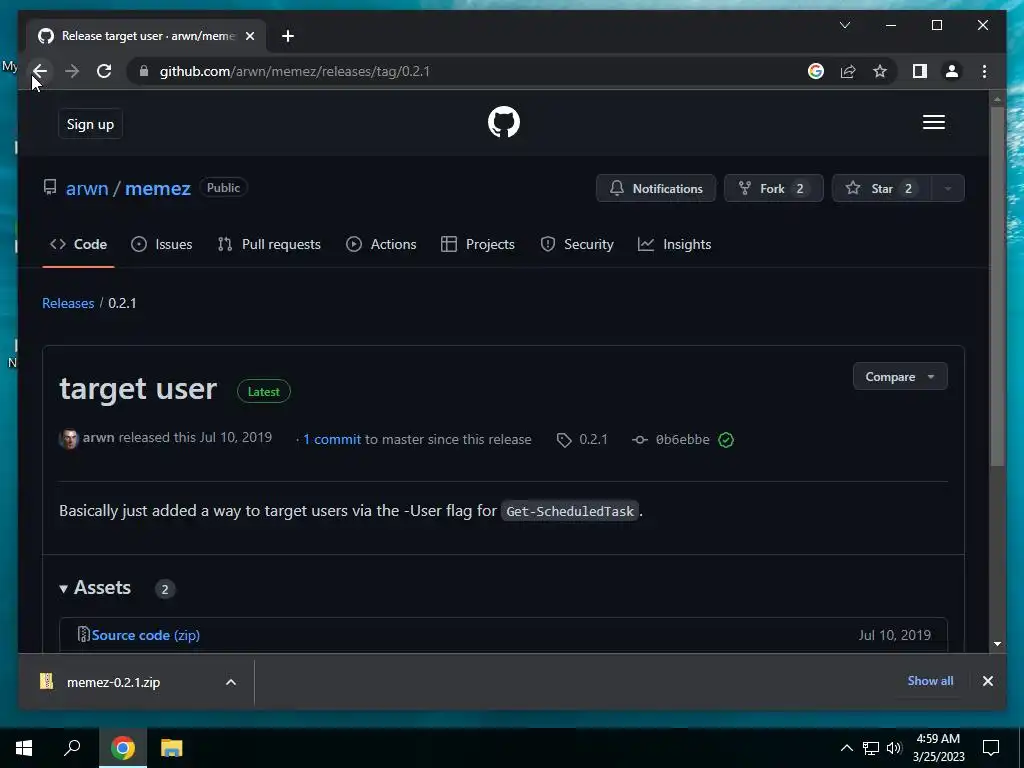The width and height of the screenshot is (1024, 768).
Task: Open the Windows Start menu
Action: (24, 748)
